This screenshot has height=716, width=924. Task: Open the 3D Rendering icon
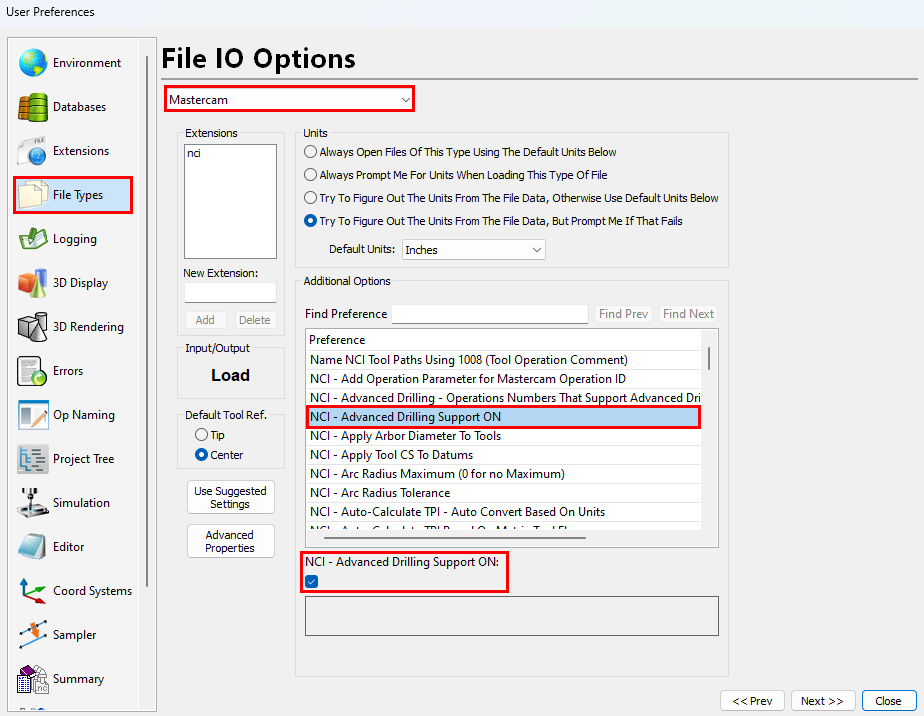pyautogui.click(x=32, y=327)
